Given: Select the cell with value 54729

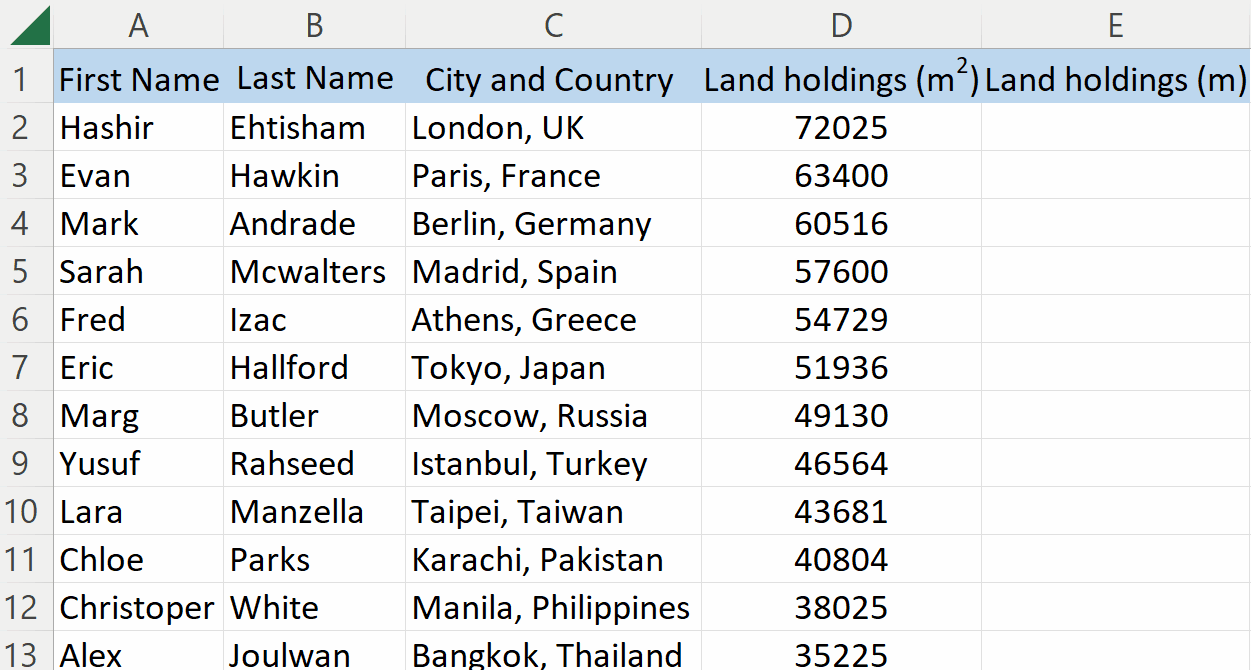Looking at the screenshot, I should coord(841,319).
